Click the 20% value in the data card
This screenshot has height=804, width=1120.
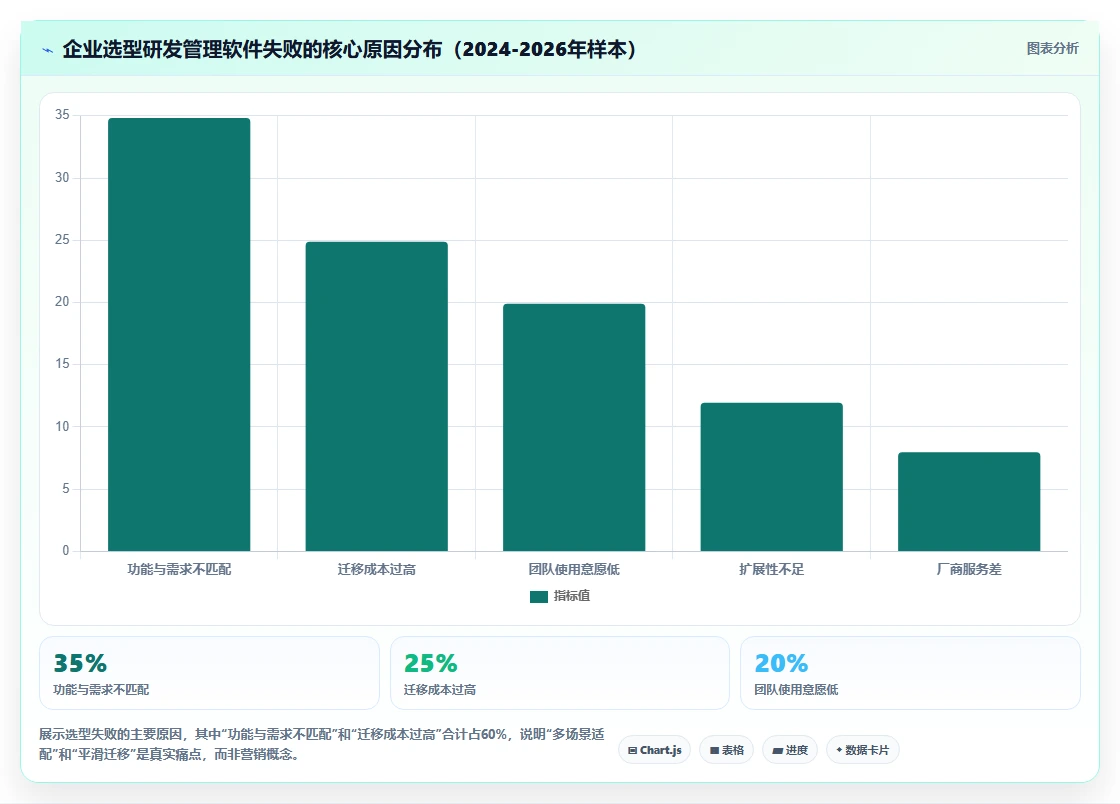pos(781,663)
